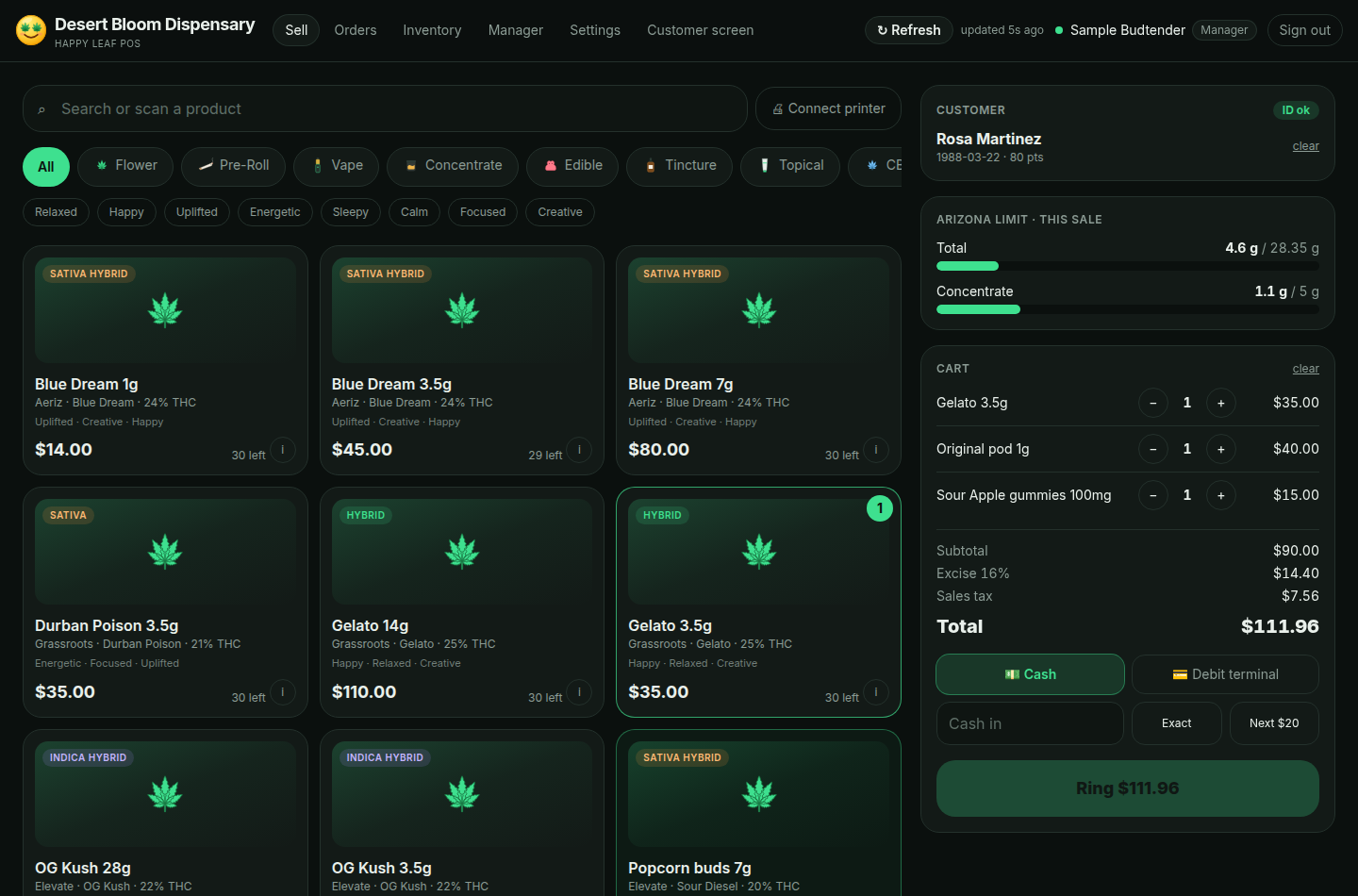Add Blue Dream 7g to the cart
Viewport: 1358px width, 896px height.
[759, 360]
